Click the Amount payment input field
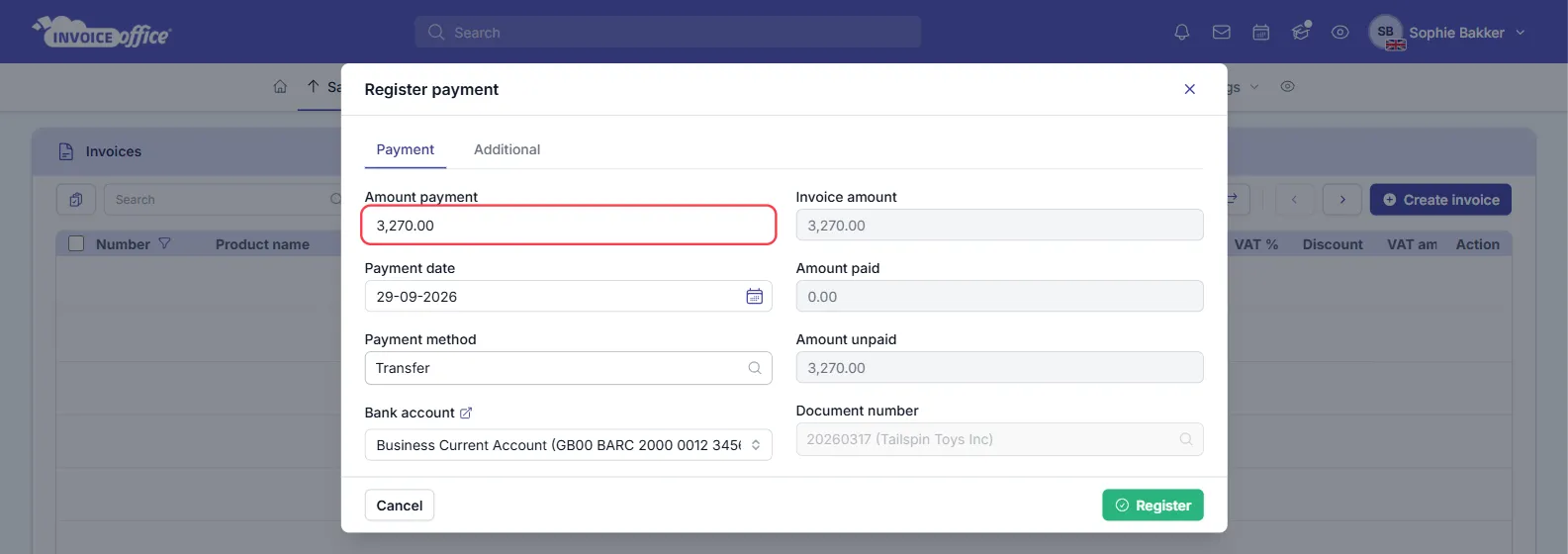The height and width of the screenshot is (554, 1568). [x=568, y=226]
